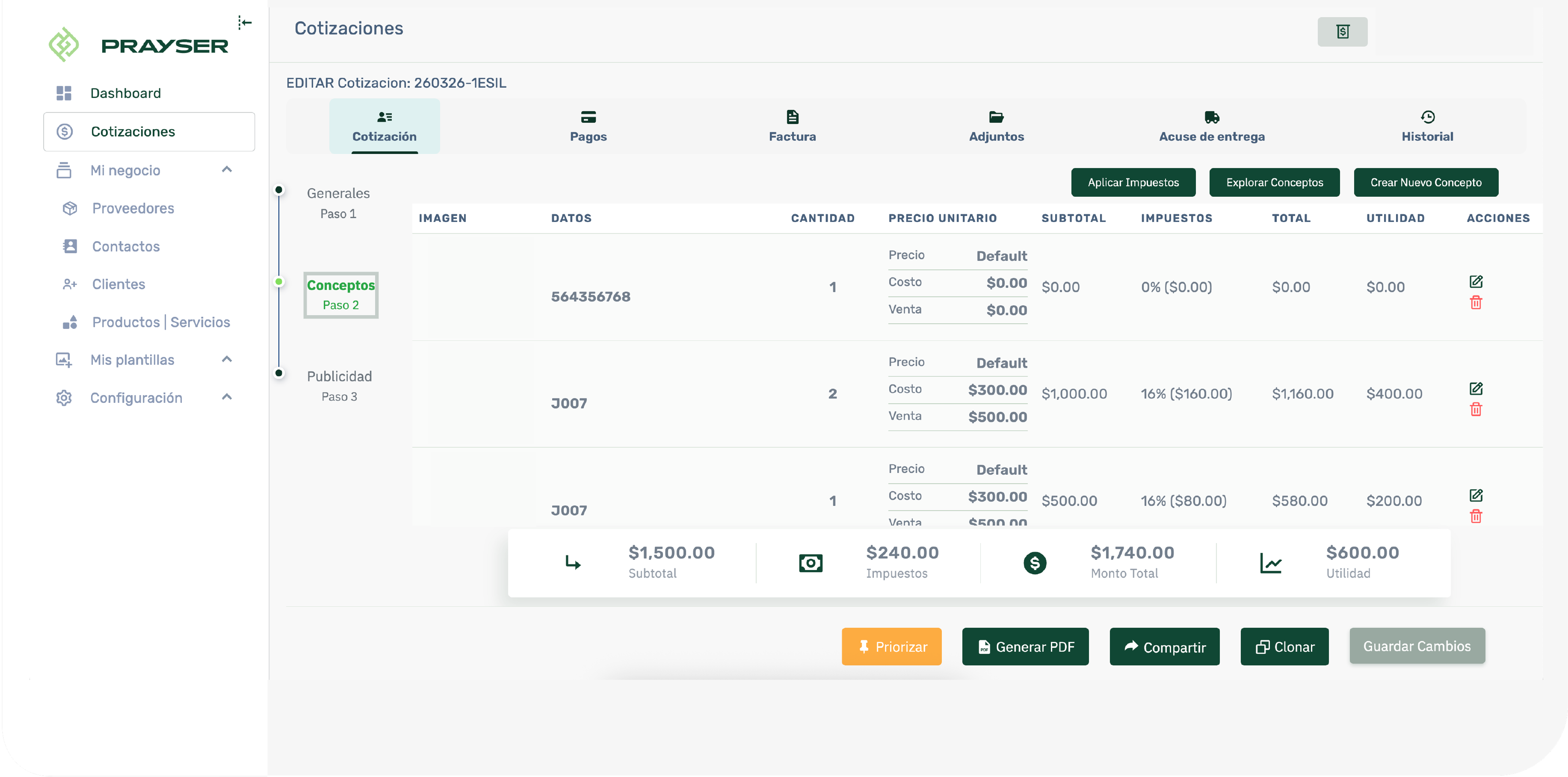The image size is (1568, 777).
Task: Edit concept 564356768 with the pencil icon
Action: tap(1477, 282)
